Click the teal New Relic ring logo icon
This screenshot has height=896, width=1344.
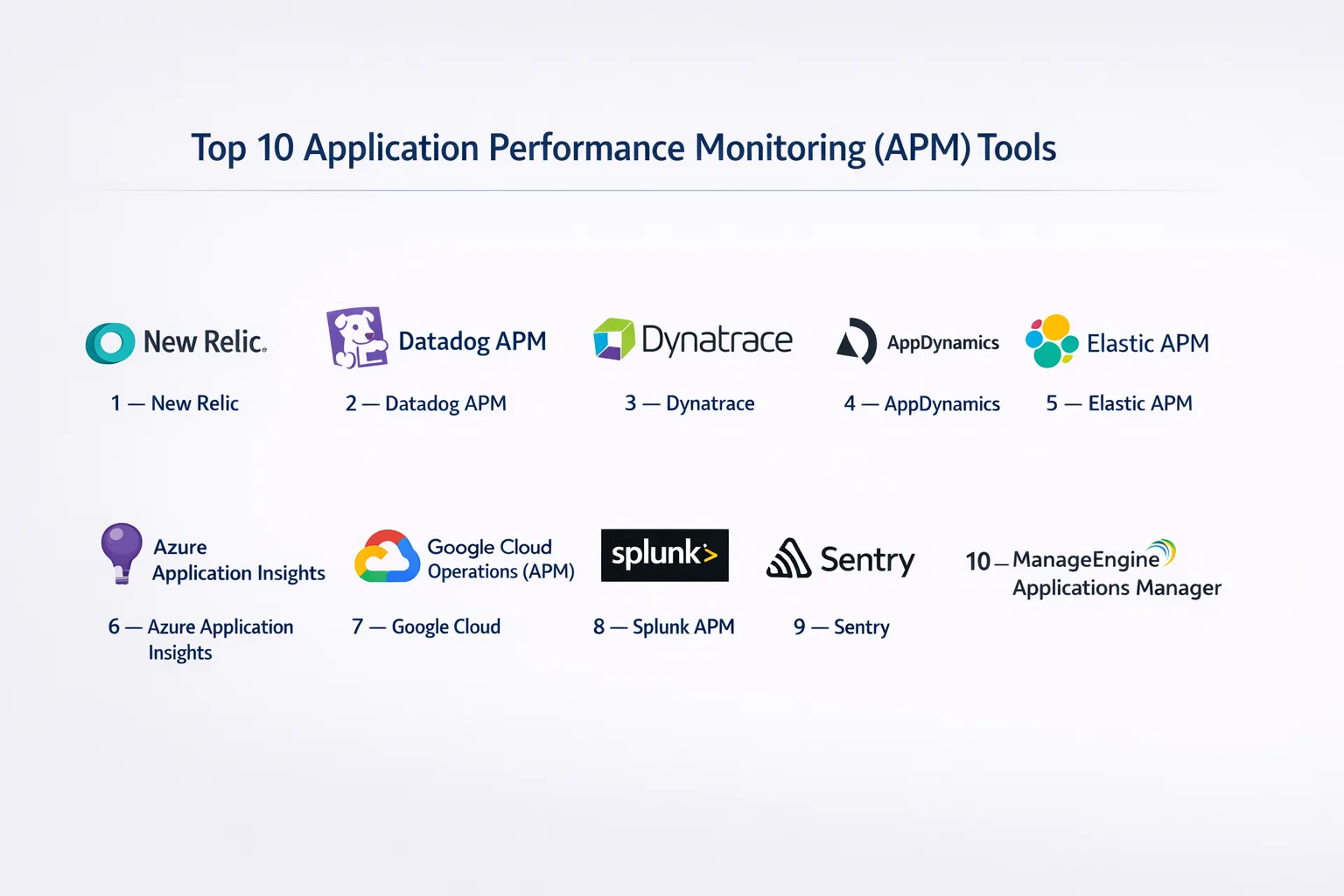pos(110,343)
